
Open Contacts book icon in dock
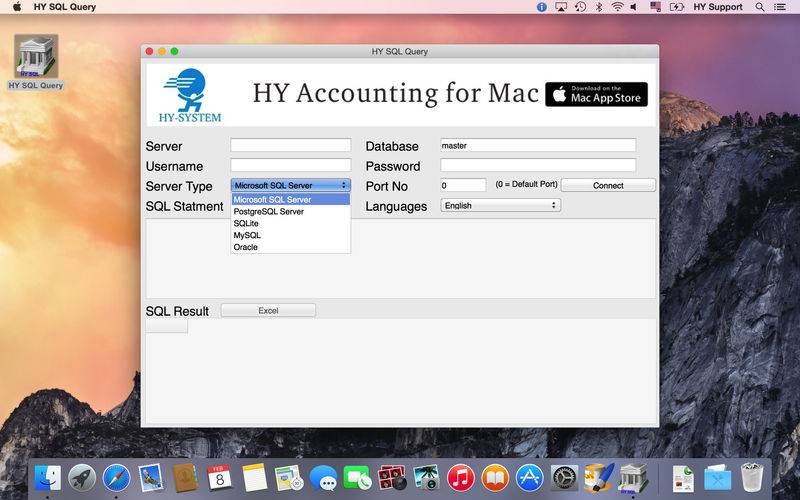(x=185, y=478)
